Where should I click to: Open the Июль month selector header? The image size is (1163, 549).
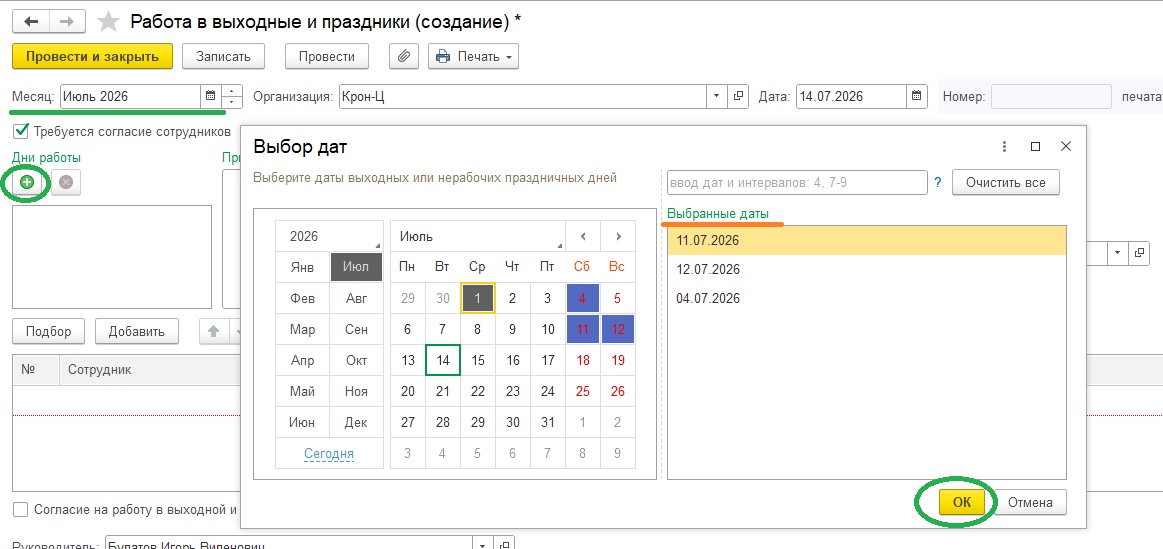[478, 237]
